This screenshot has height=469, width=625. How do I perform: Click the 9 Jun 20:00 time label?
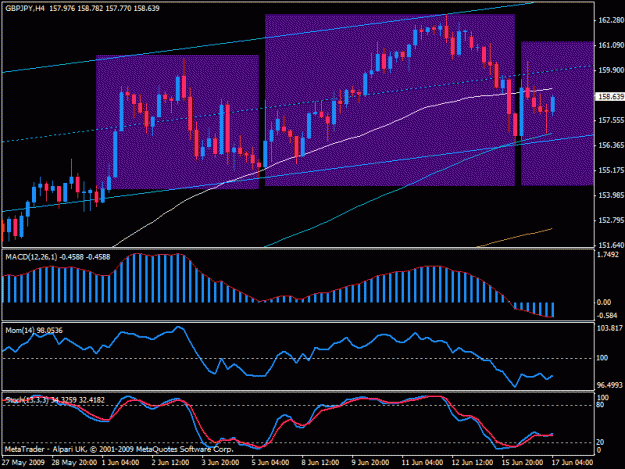370,463
